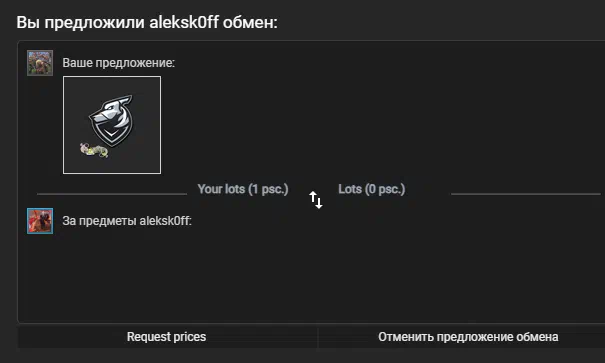Click the "Ваше предложение:" label
This screenshot has height=363, width=605.
(118, 62)
